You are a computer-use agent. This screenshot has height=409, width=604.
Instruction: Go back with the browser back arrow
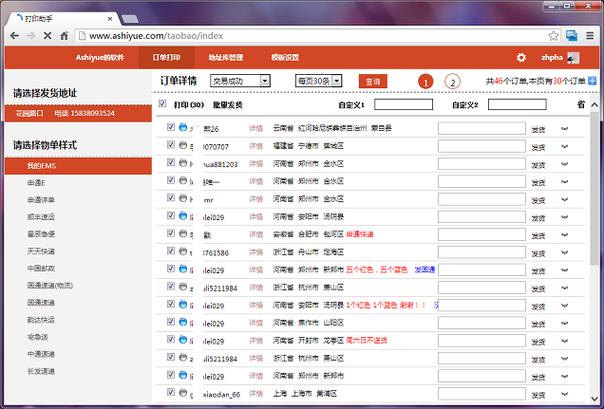point(15,36)
